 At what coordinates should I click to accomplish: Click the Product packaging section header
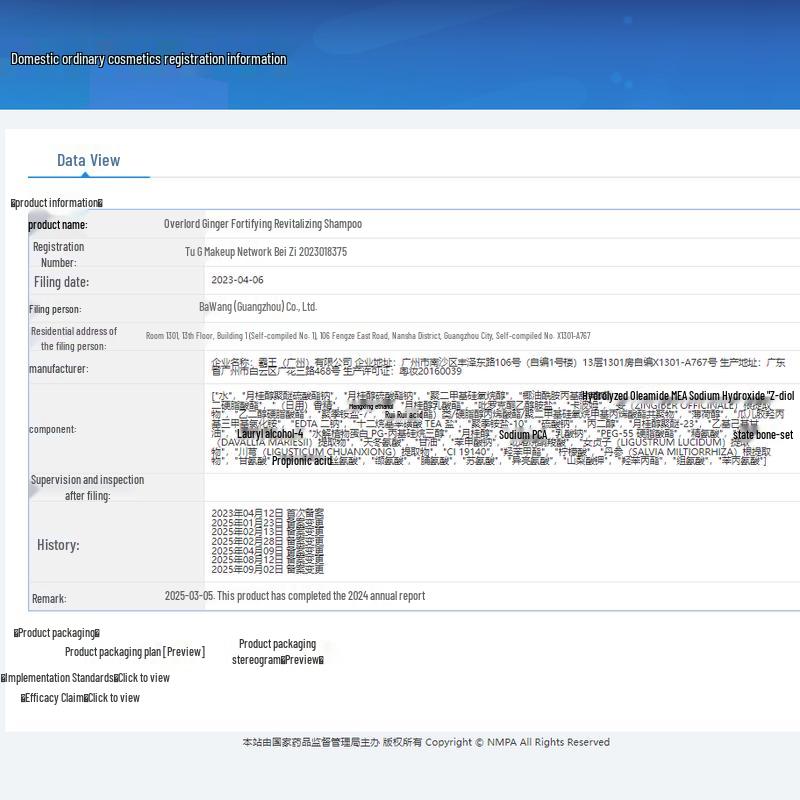pyautogui.click(x=57, y=633)
